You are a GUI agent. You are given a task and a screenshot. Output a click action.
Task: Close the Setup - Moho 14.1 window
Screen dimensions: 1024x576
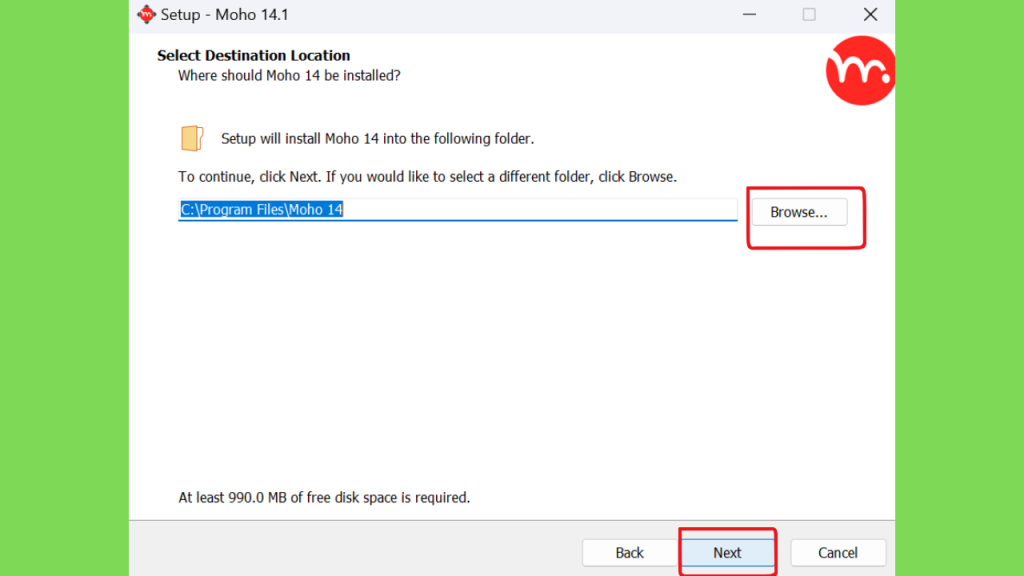click(870, 14)
